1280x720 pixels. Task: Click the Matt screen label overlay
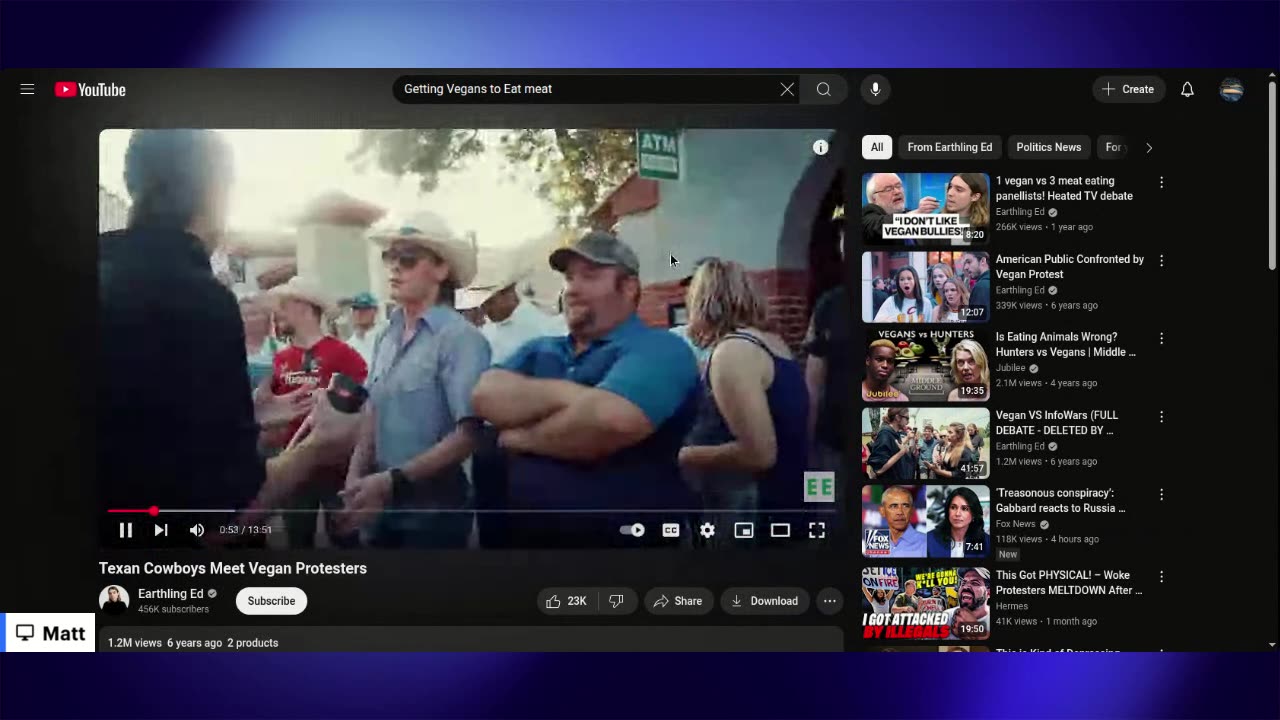50,633
